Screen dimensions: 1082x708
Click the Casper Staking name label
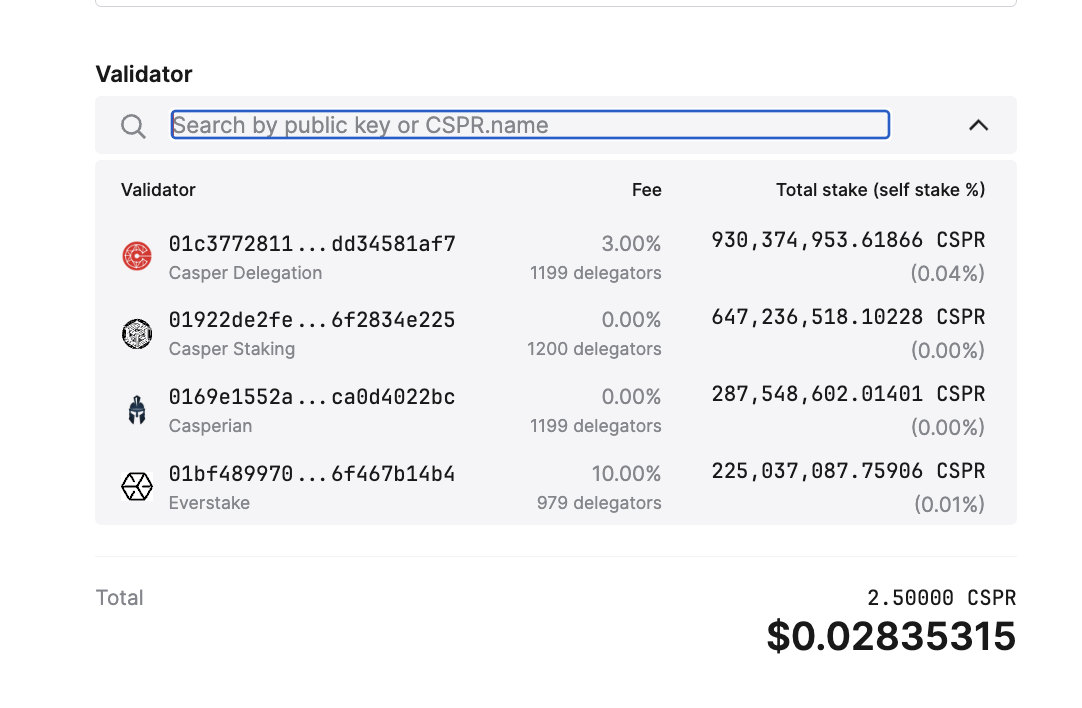pos(232,349)
